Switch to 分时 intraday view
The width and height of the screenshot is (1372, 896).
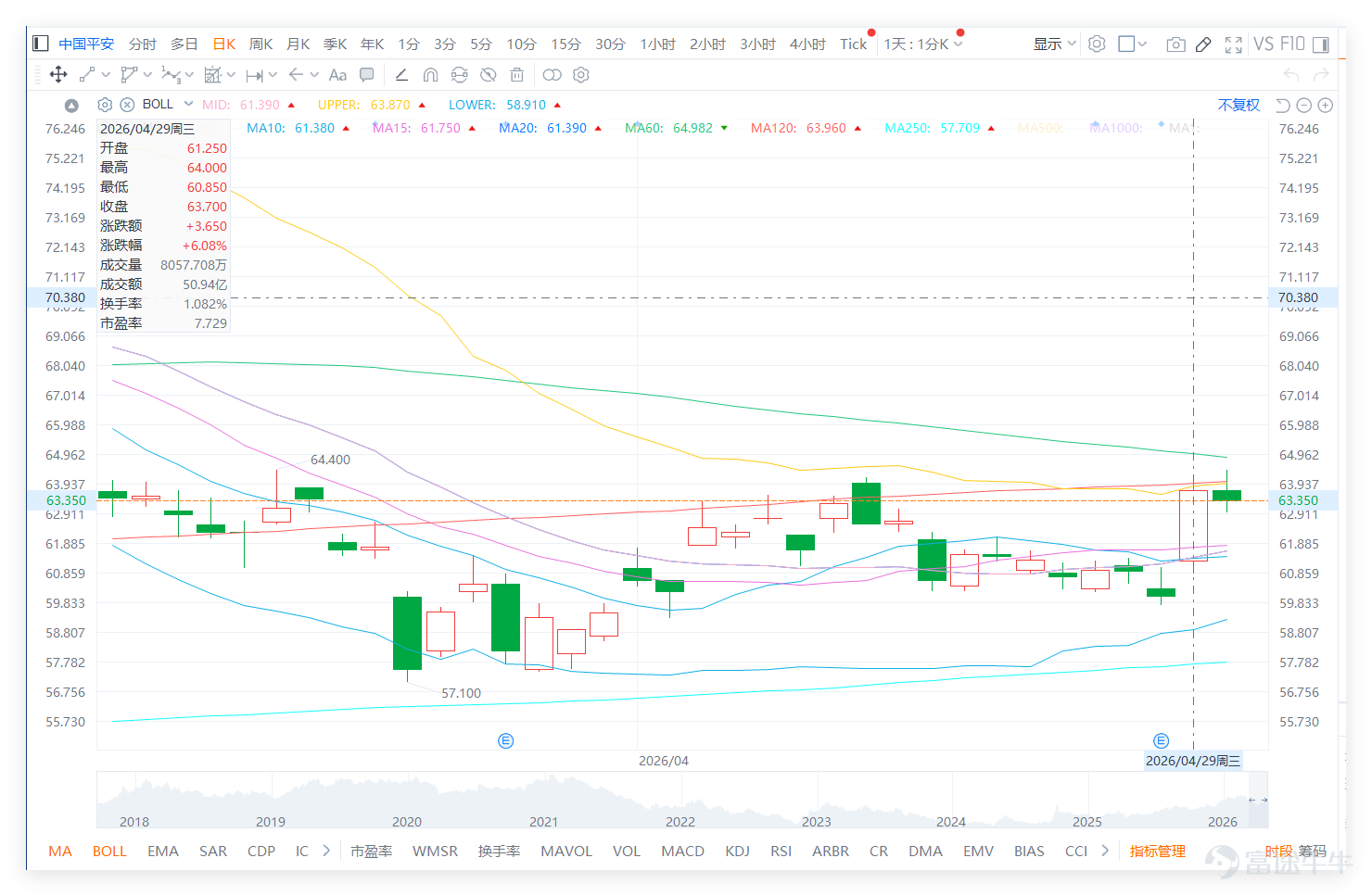point(143,44)
